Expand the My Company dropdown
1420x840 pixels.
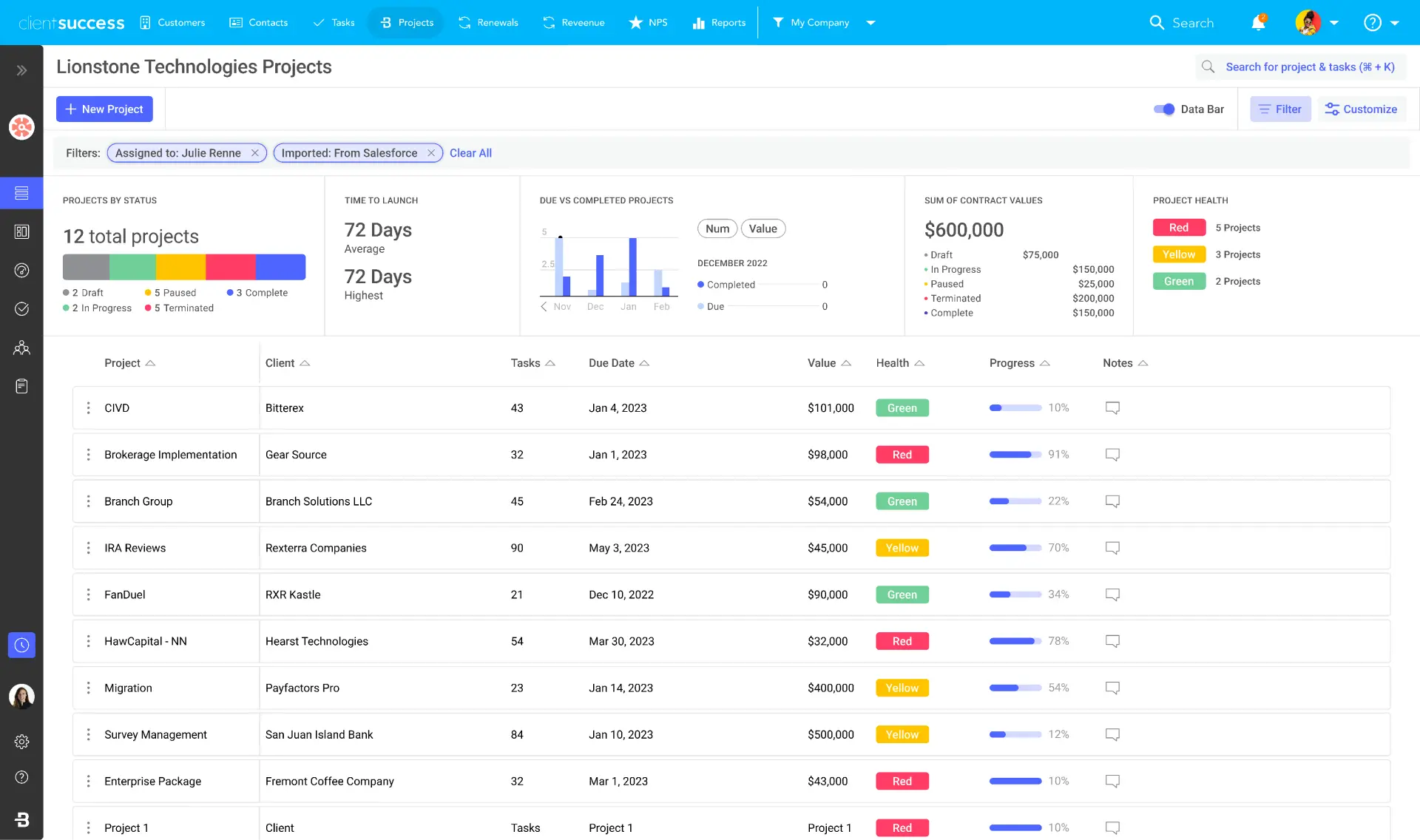(x=871, y=22)
